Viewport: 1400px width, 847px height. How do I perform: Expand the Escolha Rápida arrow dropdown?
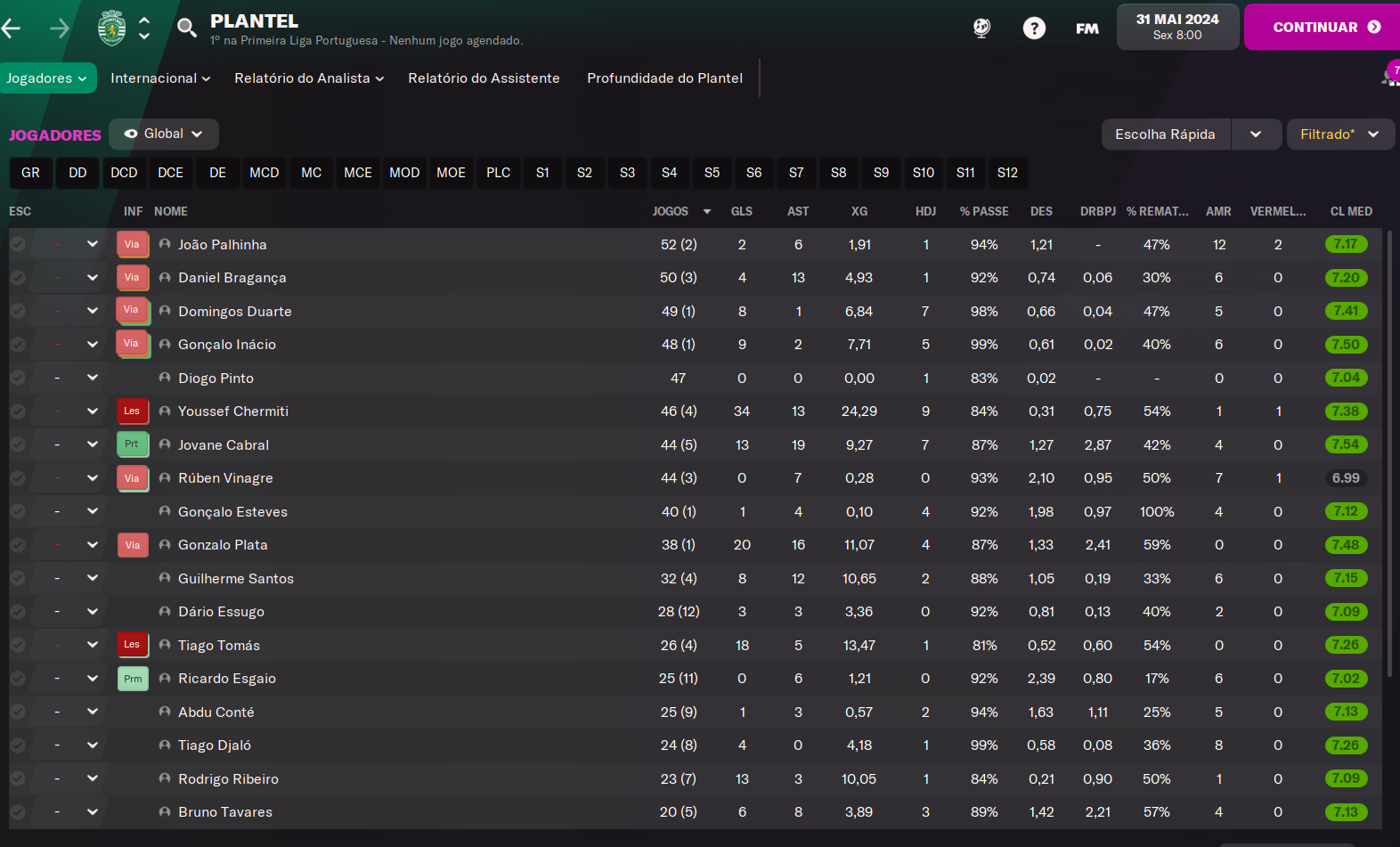1256,134
